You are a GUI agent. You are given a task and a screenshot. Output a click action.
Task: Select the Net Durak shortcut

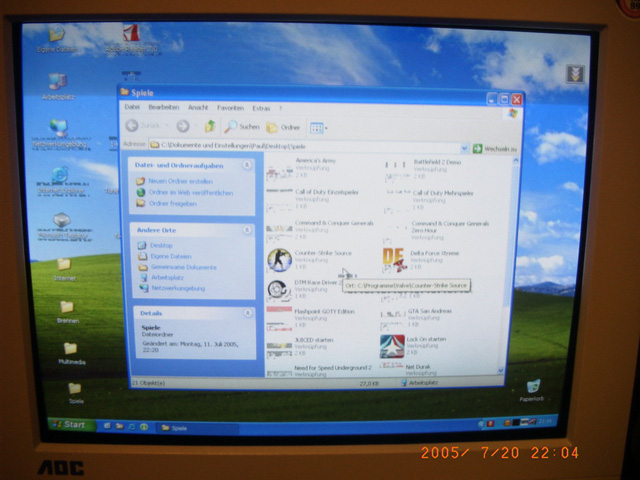pos(404,370)
